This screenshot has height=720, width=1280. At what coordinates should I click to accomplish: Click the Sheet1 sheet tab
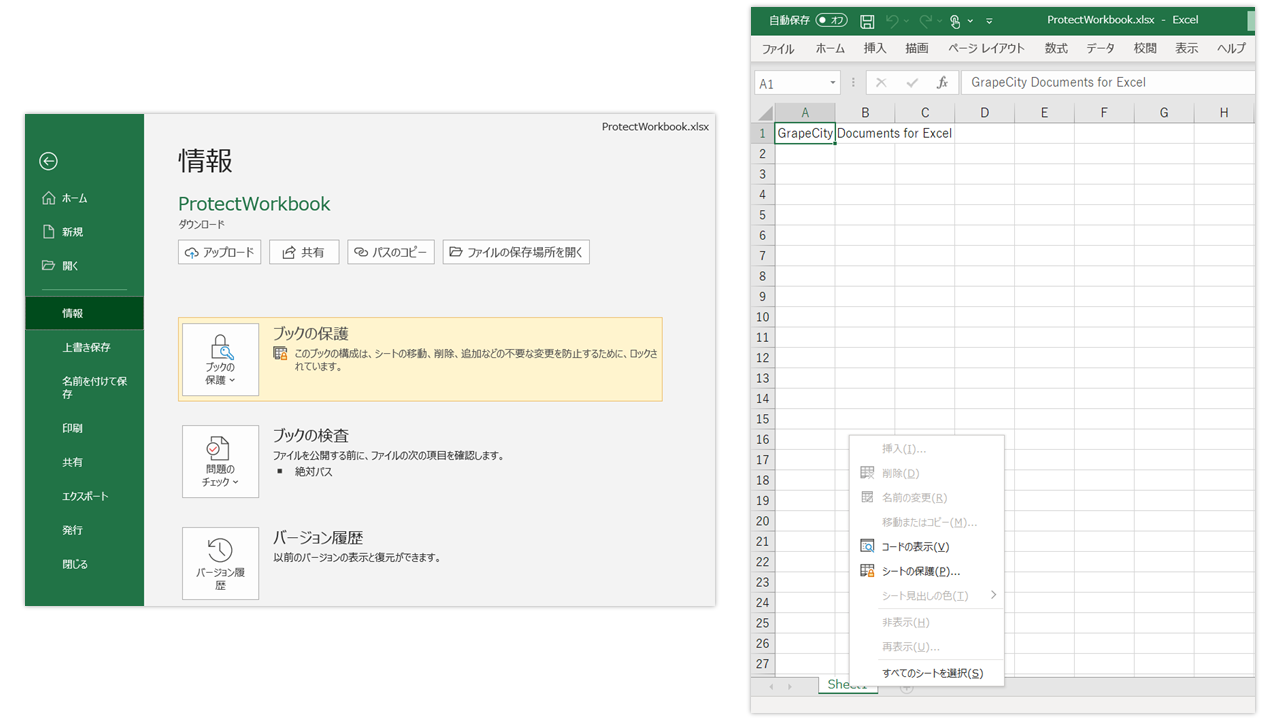click(847, 685)
